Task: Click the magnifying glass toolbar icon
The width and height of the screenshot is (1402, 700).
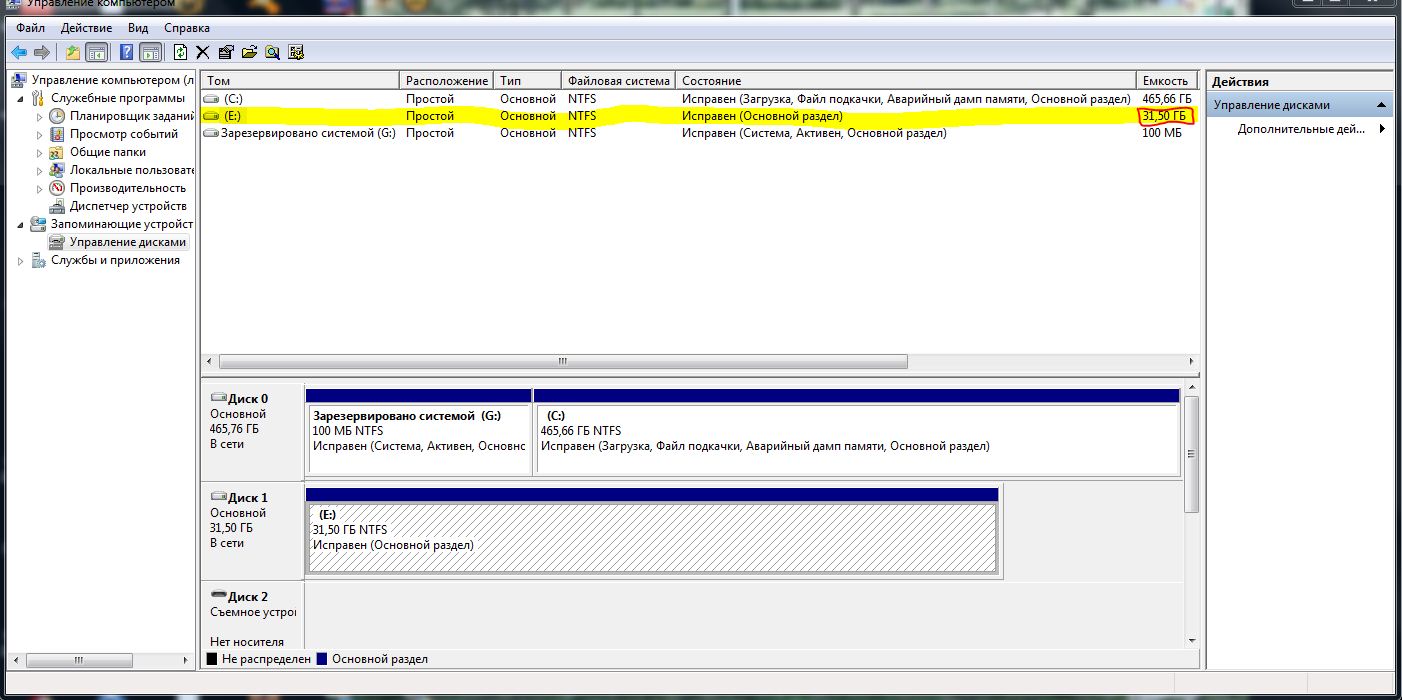Action: (x=272, y=52)
